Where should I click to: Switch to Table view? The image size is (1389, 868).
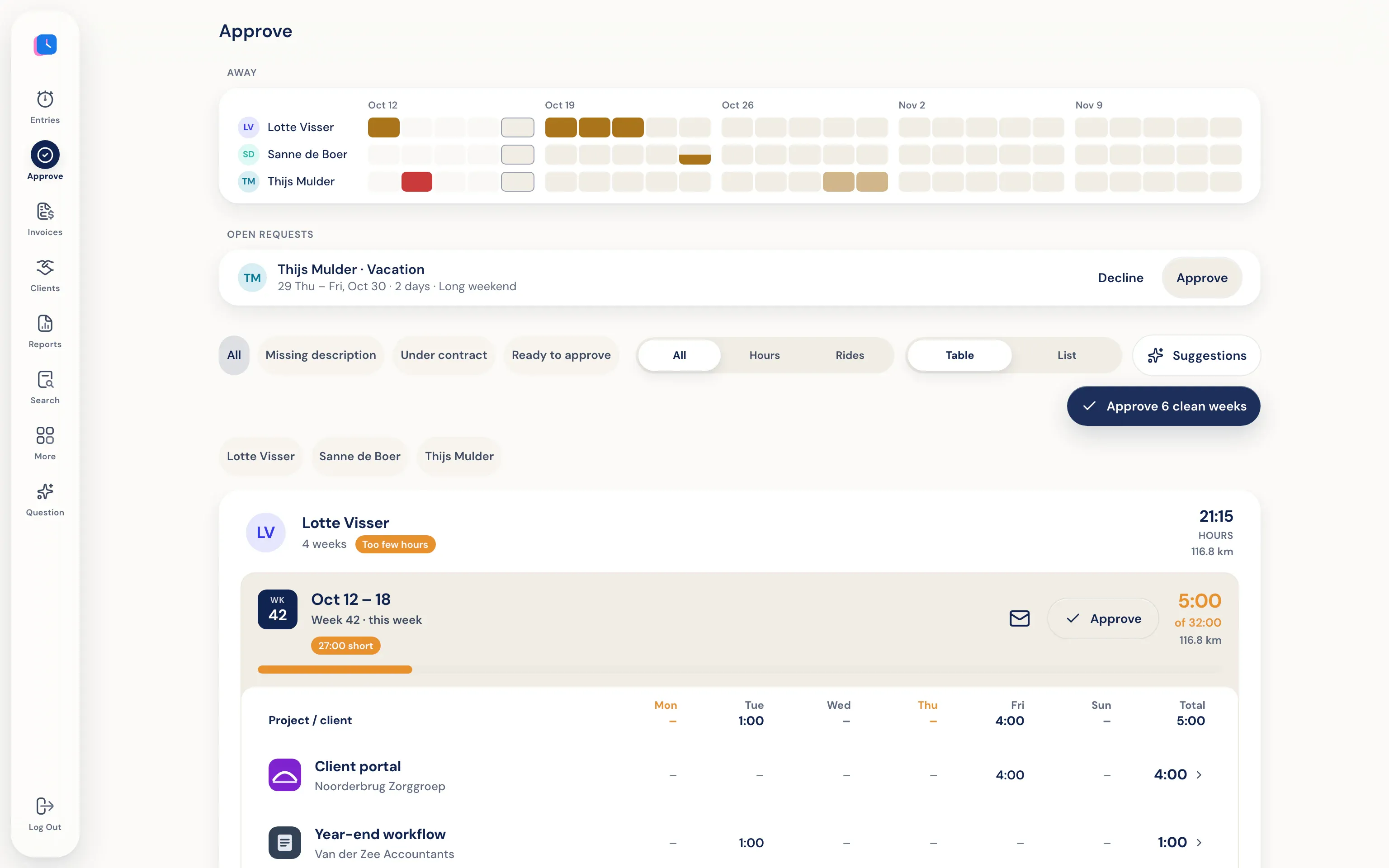959,355
